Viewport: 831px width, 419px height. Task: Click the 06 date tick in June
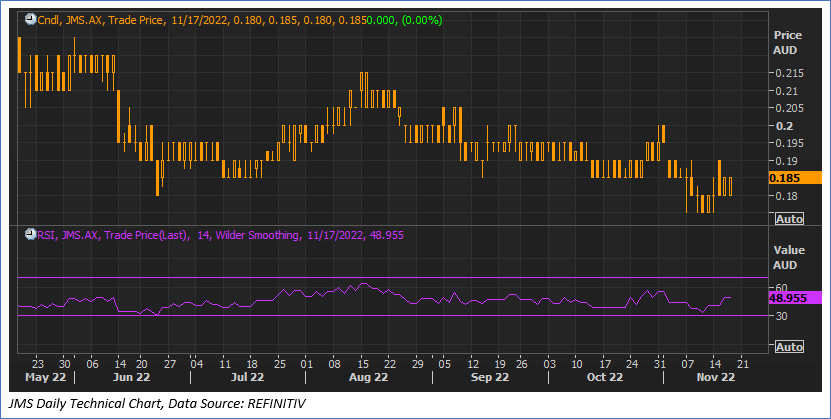[x=91, y=364]
